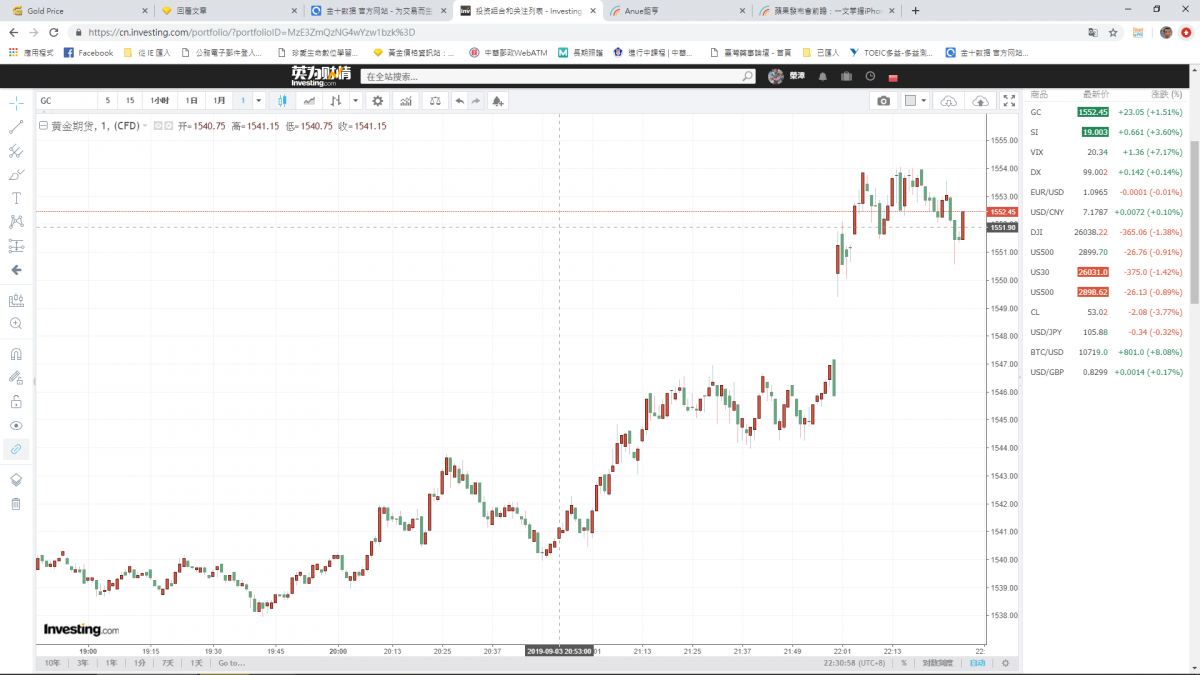
Task: Click the trash icon to remove drawings
Action: [x=16, y=503]
